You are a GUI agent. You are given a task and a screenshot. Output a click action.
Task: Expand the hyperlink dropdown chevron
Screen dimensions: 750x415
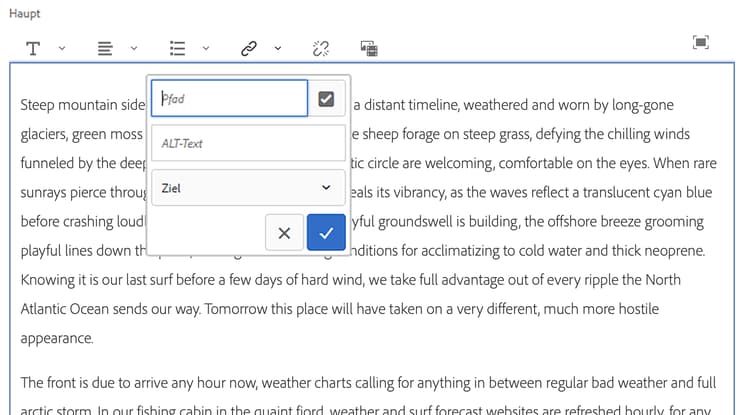coord(278,48)
